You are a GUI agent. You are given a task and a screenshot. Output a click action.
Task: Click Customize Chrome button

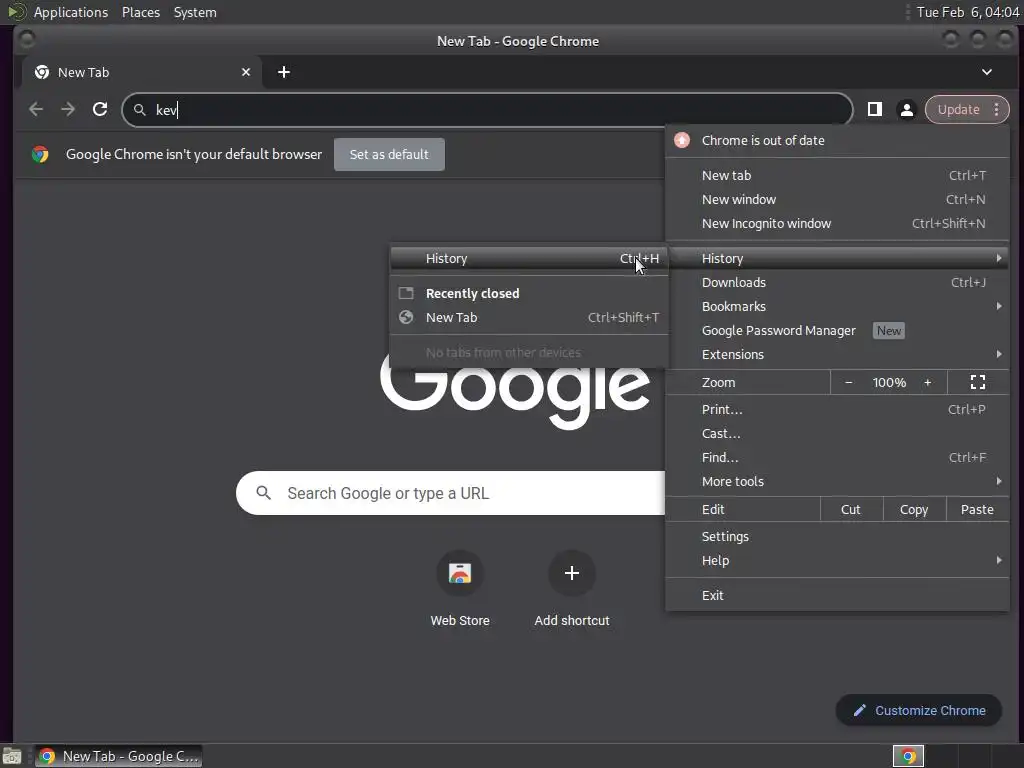[x=919, y=711]
